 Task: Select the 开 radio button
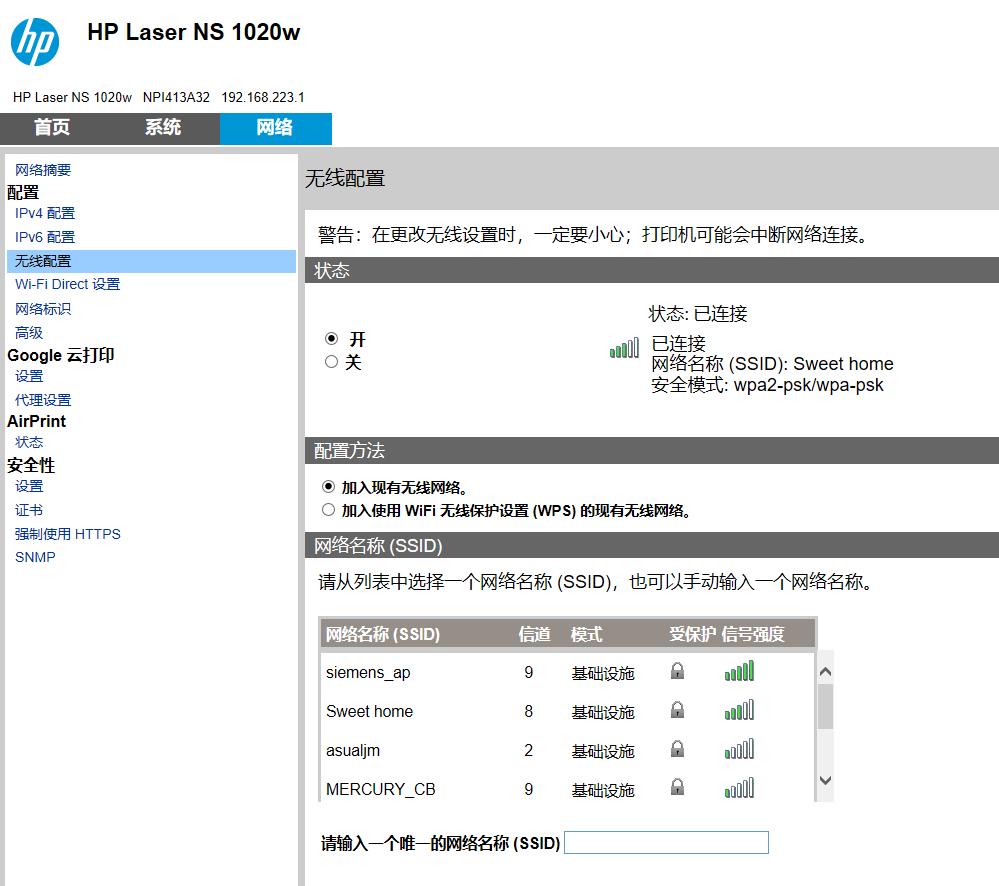point(331,337)
